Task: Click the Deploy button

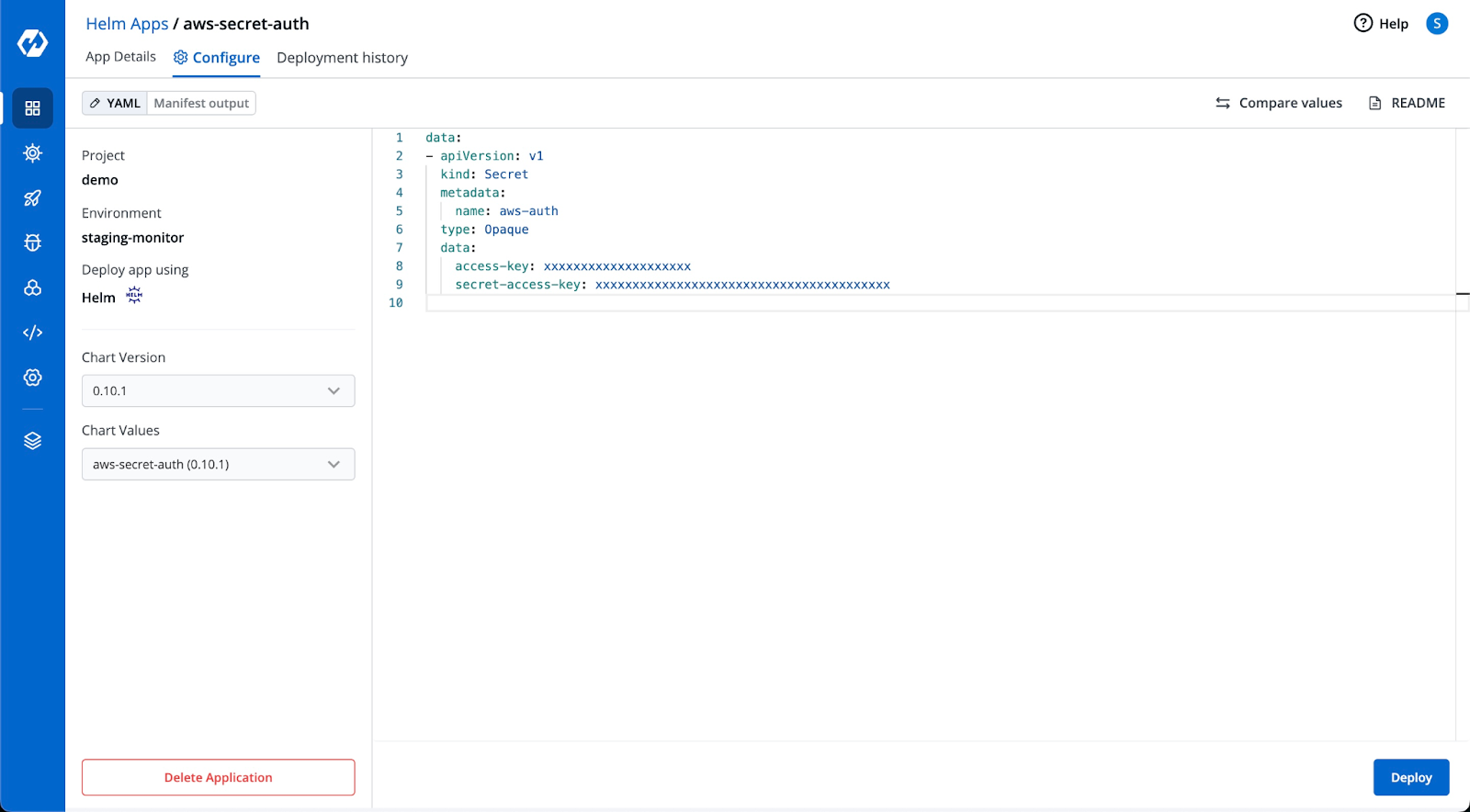Action: [x=1411, y=777]
